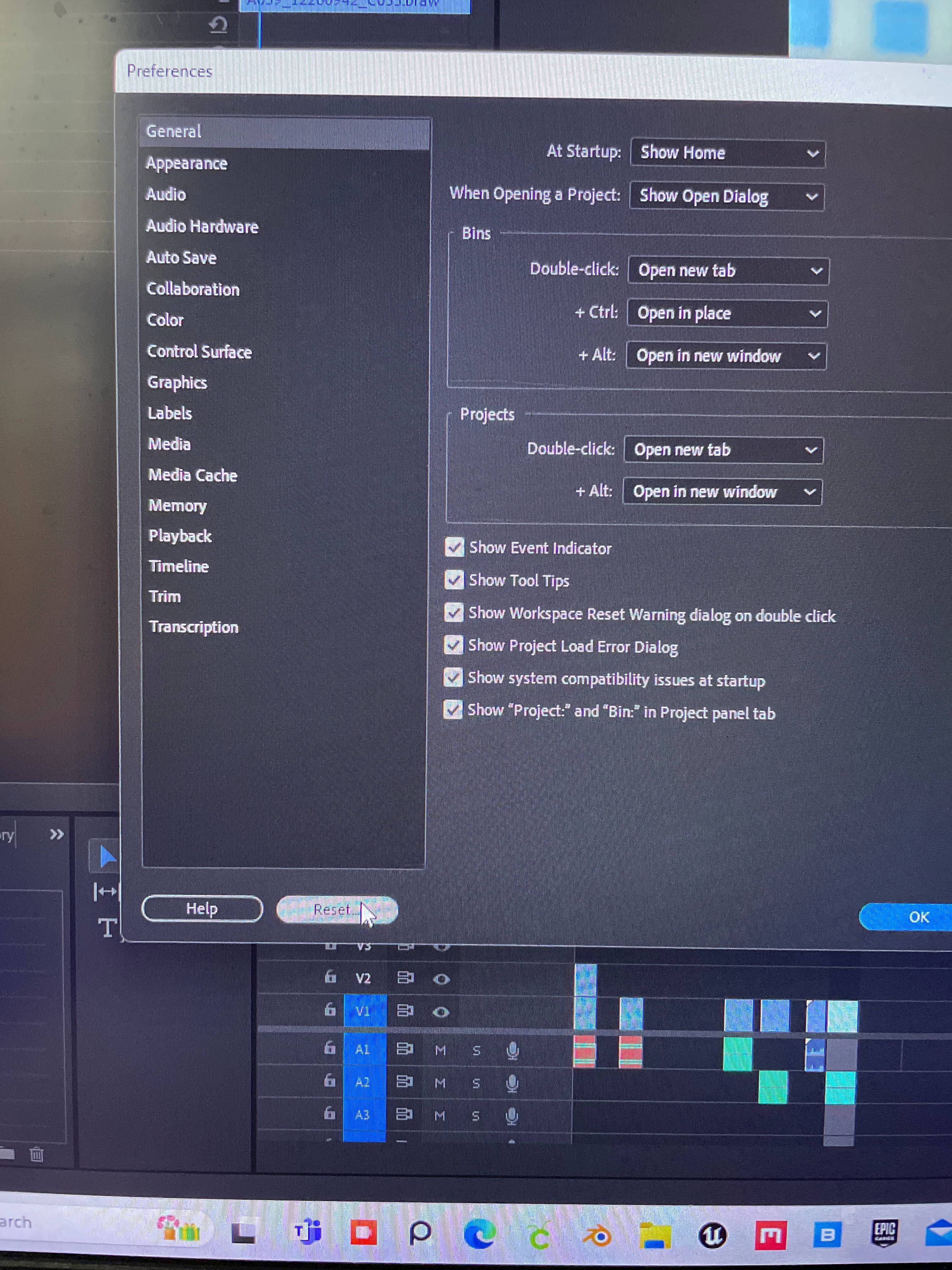Uncheck Show Event Indicator
This screenshot has height=1270, width=952.
click(454, 547)
